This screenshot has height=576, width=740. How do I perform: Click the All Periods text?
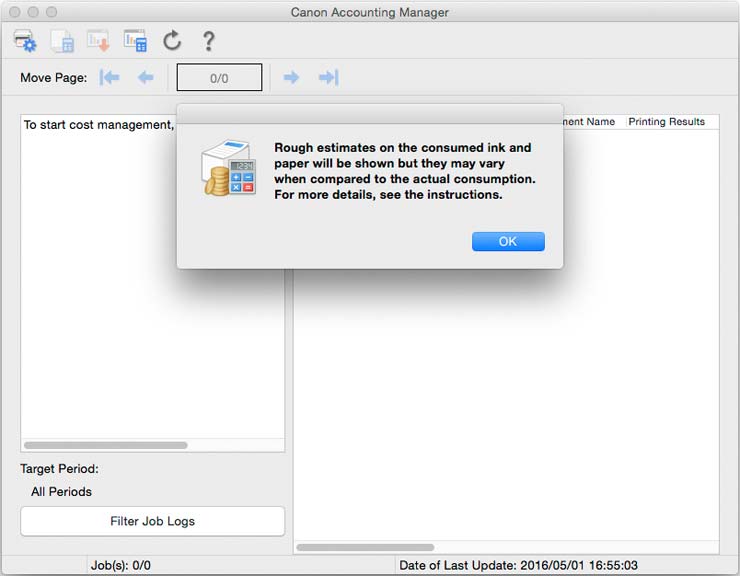coord(61,491)
